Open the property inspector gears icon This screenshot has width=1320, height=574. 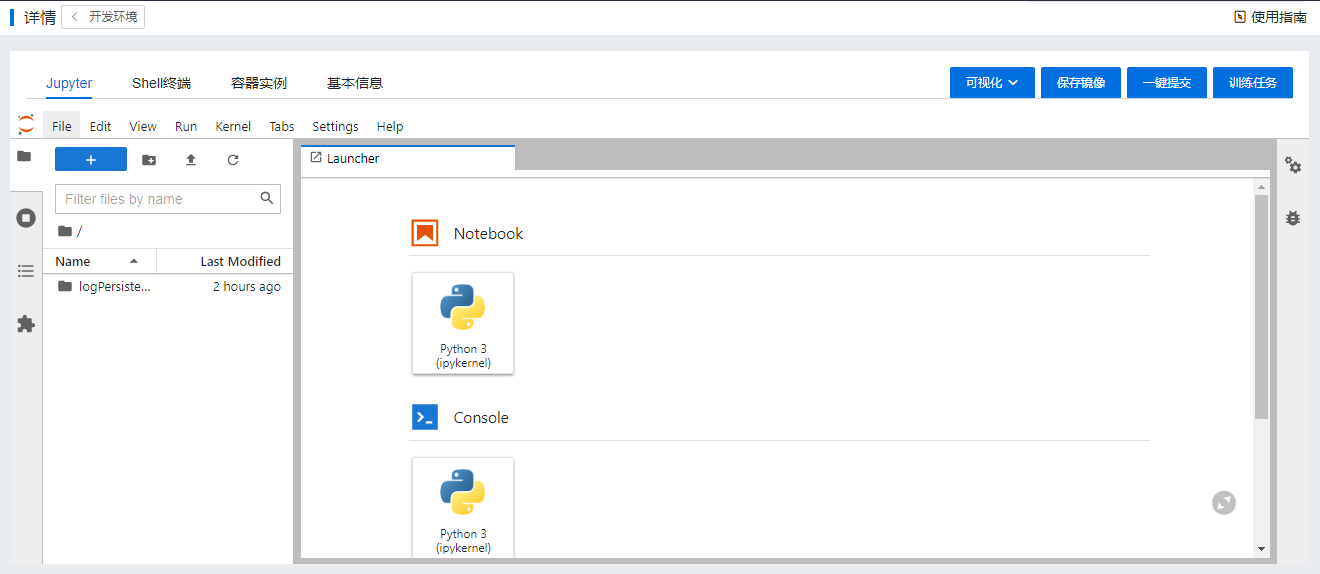pyautogui.click(x=1293, y=165)
